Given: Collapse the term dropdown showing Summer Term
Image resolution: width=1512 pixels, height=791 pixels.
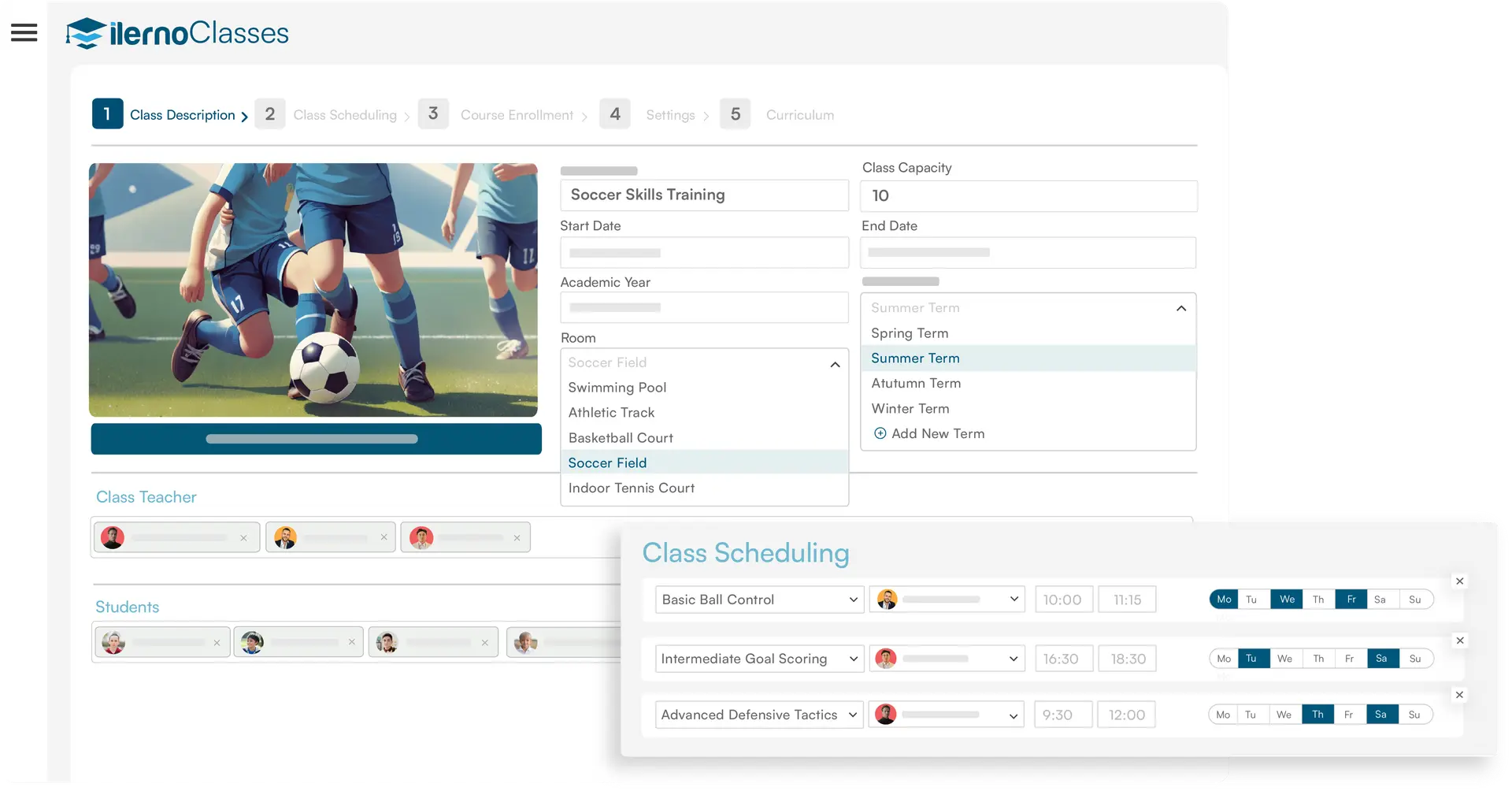Looking at the screenshot, I should point(1180,308).
